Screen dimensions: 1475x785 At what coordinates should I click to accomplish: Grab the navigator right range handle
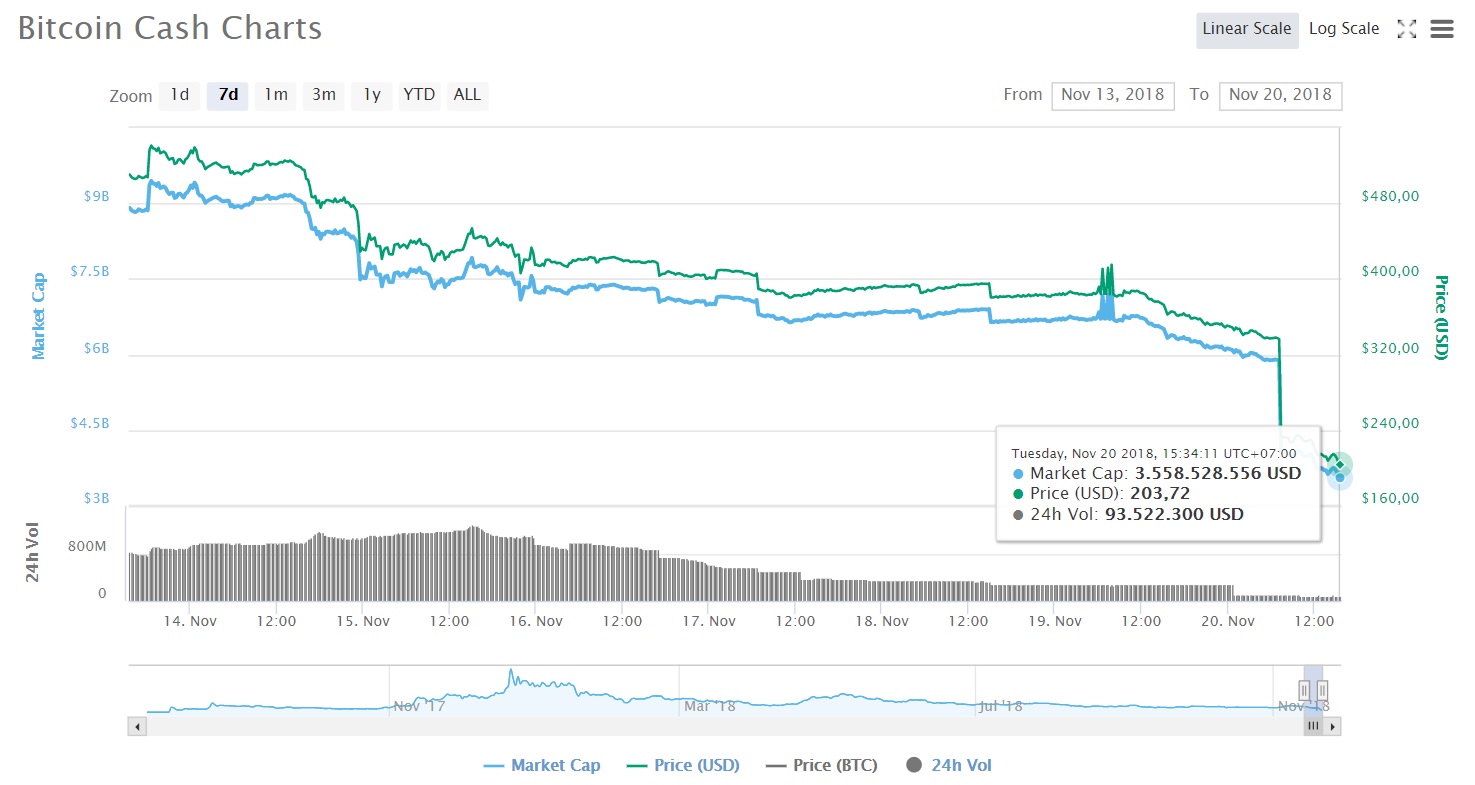[x=1322, y=690]
